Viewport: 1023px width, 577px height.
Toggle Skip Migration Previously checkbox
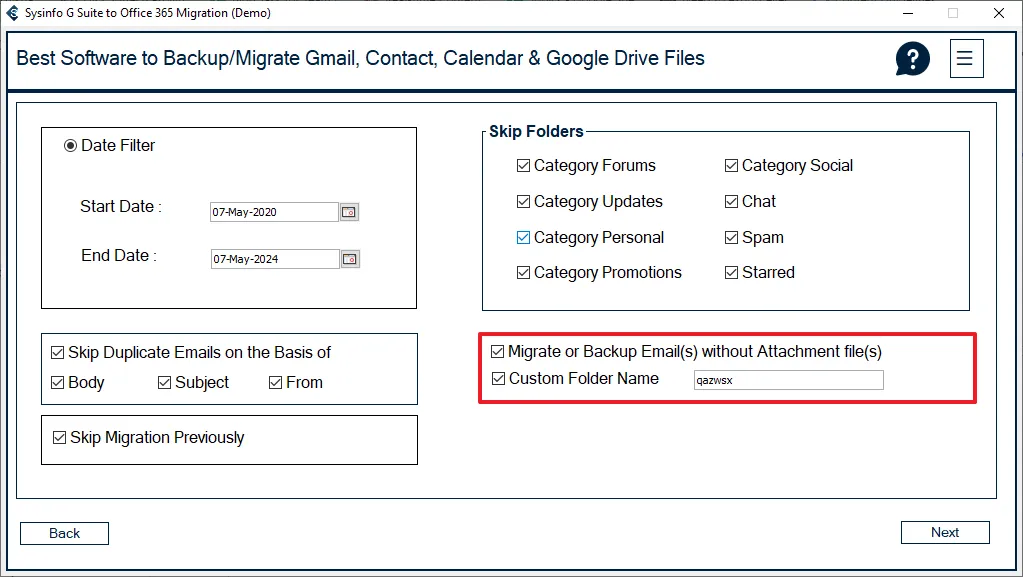tap(59, 437)
